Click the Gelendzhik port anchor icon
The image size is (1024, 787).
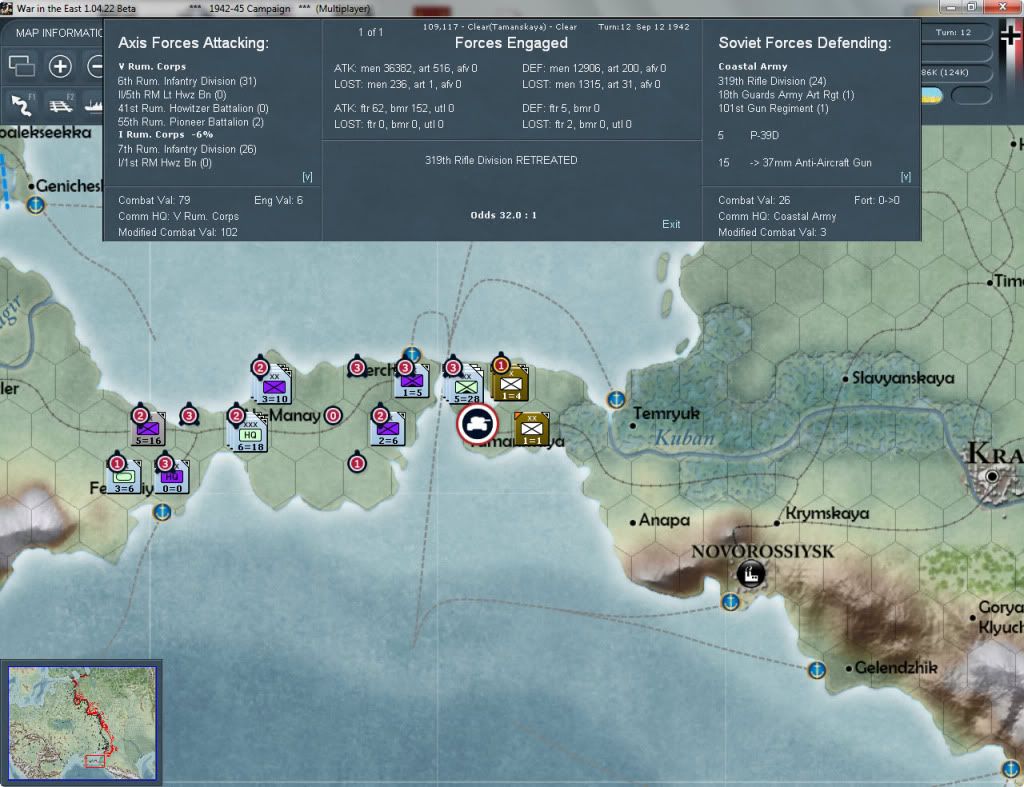pyautogui.click(x=816, y=669)
